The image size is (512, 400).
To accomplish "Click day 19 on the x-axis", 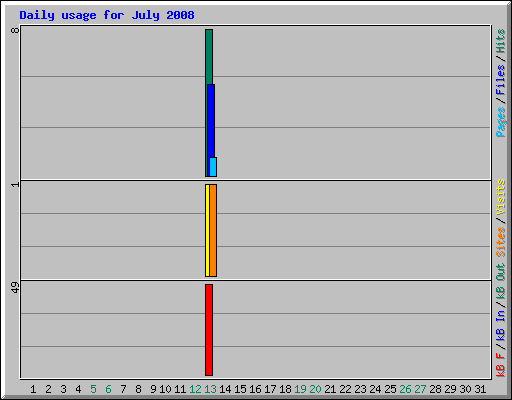I will pyautogui.click(x=300, y=389).
